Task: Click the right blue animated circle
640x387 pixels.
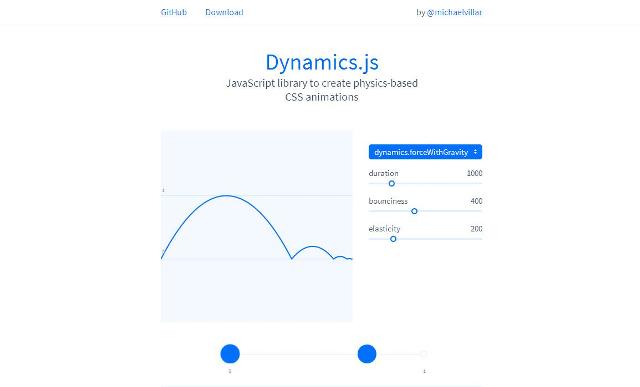Action: [x=367, y=354]
